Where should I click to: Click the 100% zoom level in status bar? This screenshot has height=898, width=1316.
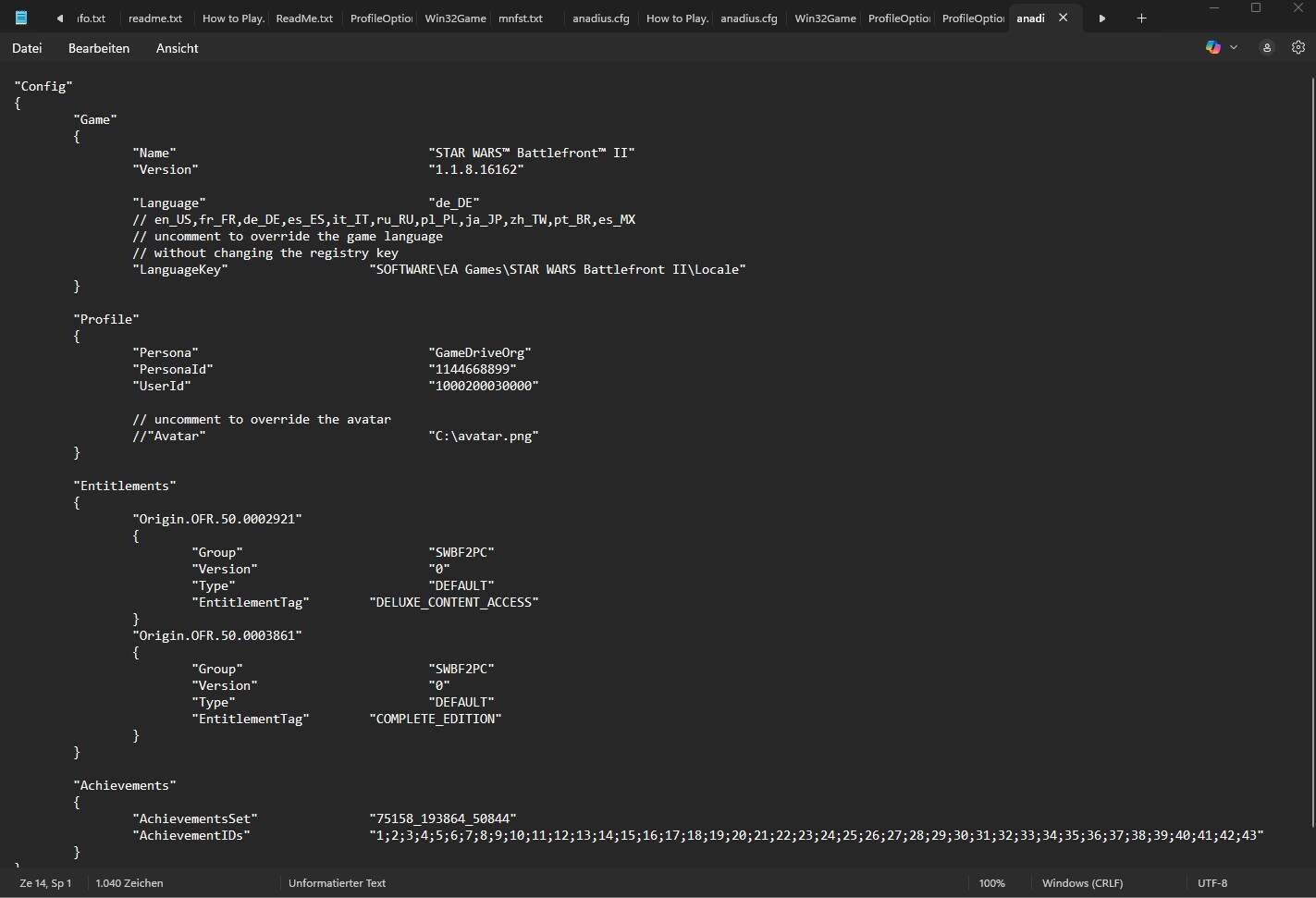991,883
